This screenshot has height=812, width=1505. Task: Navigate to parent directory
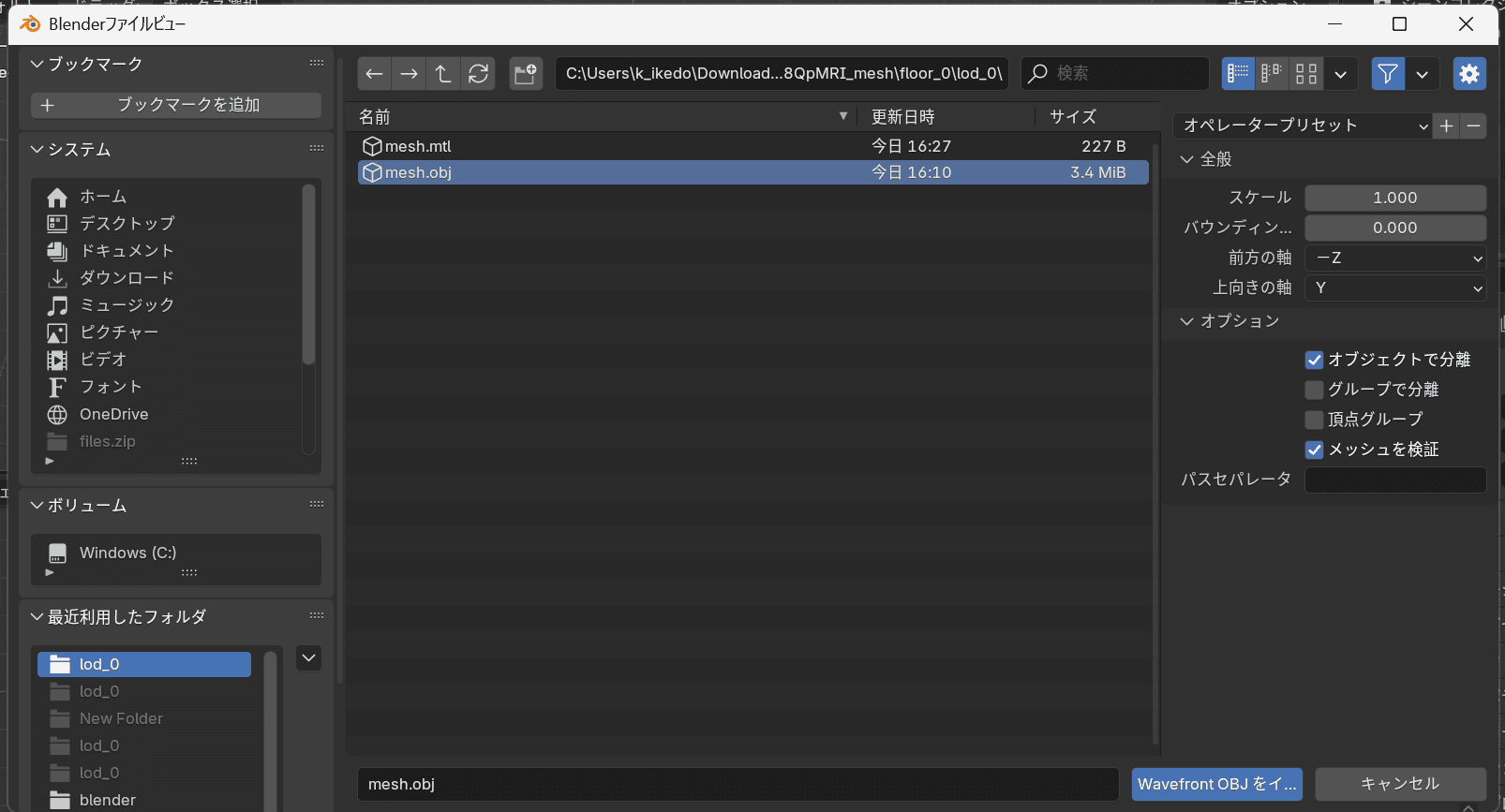(x=443, y=74)
